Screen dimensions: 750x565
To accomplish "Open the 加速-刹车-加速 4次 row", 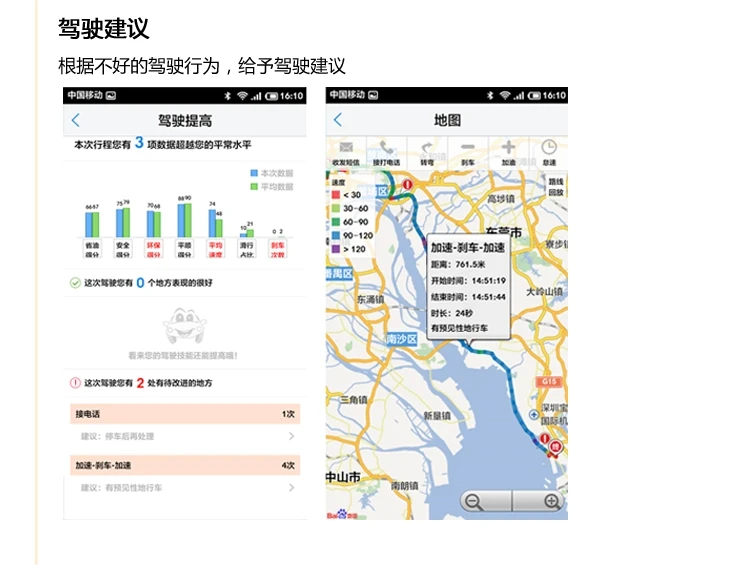I will pyautogui.click(x=185, y=465).
